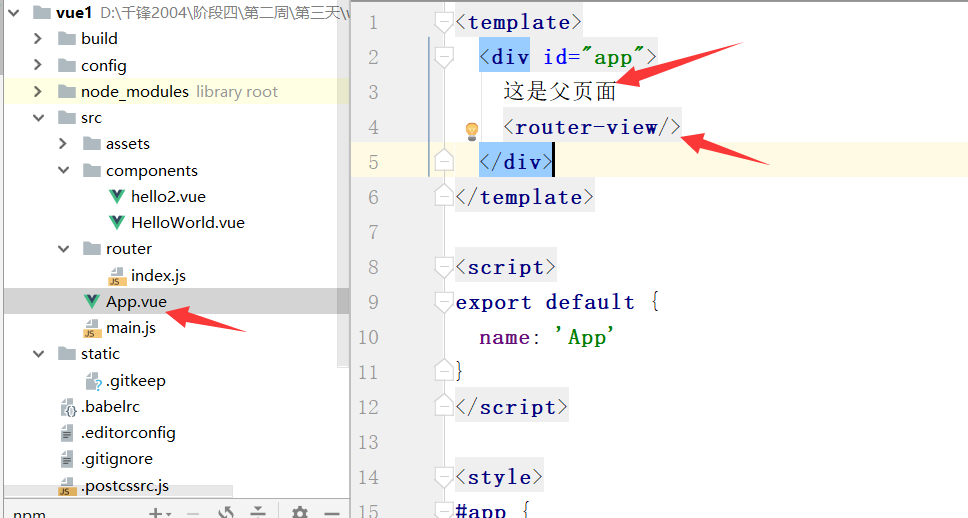This screenshot has width=968, height=518.
Task: Click the npm panel collapse all icon
Action: pos(257,512)
